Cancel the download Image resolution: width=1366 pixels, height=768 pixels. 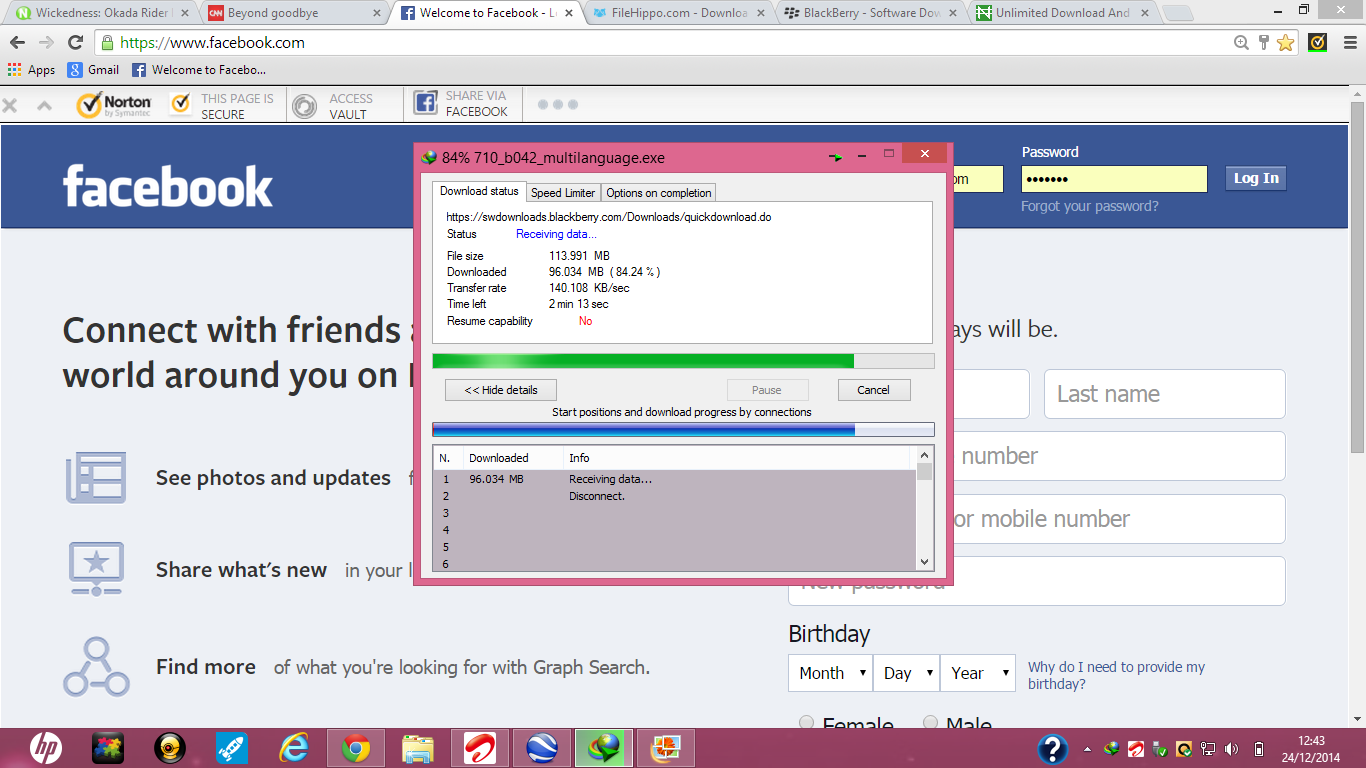(x=873, y=390)
